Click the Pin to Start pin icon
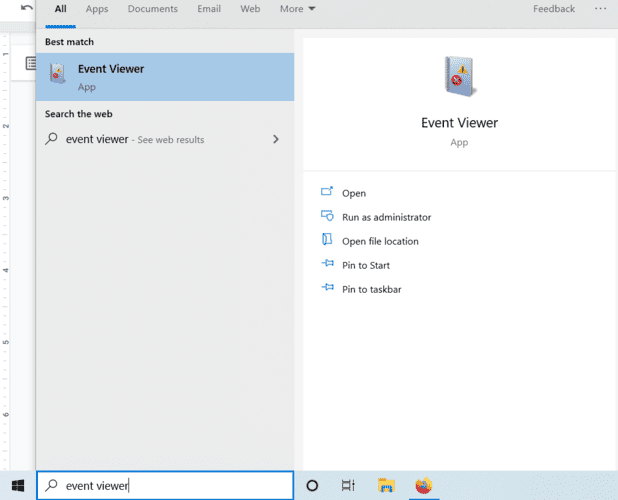The image size is (618, 500). click(x=327, y=263)
